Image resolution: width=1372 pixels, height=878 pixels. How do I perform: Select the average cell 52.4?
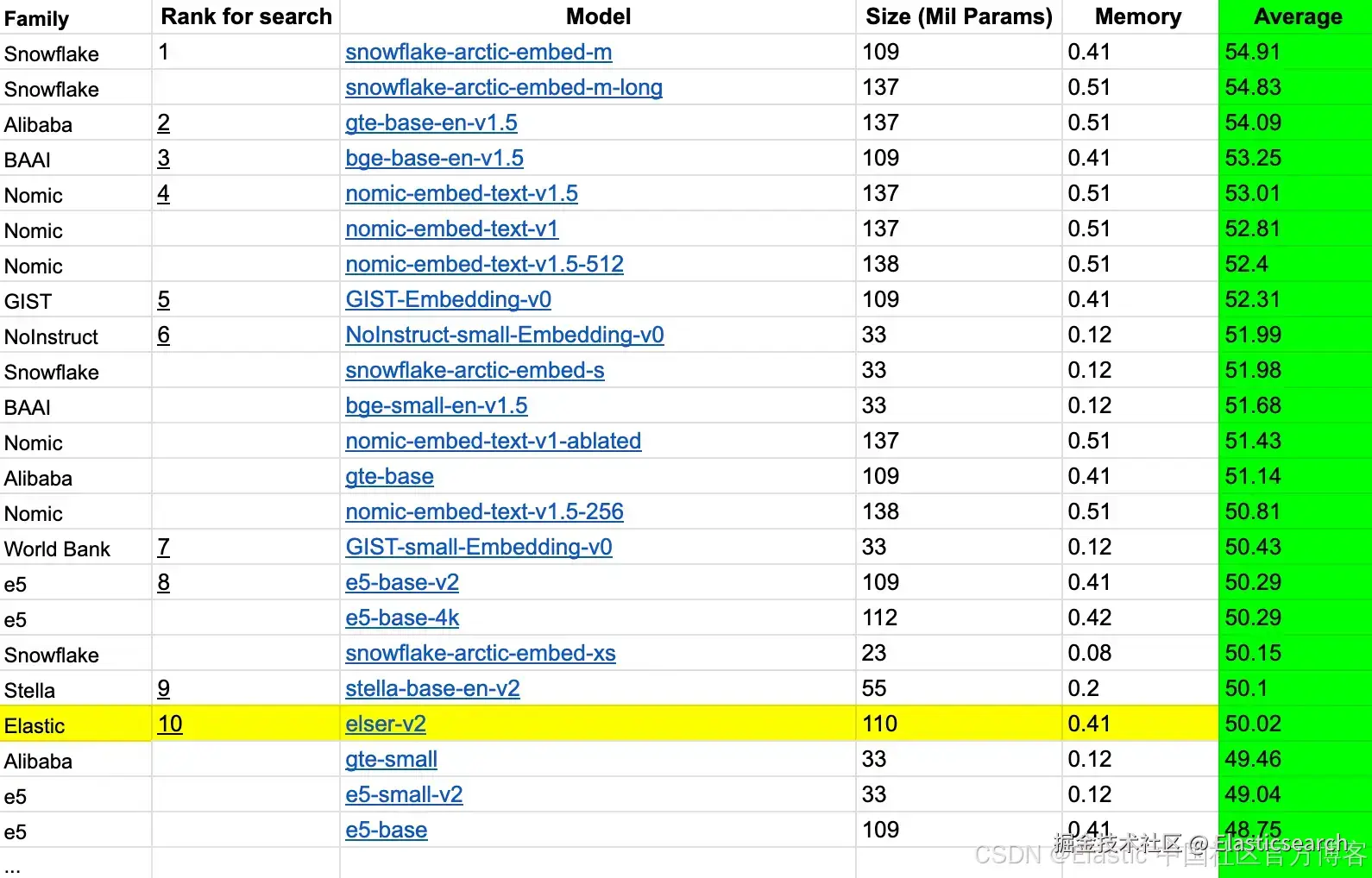coord(1295,265)
